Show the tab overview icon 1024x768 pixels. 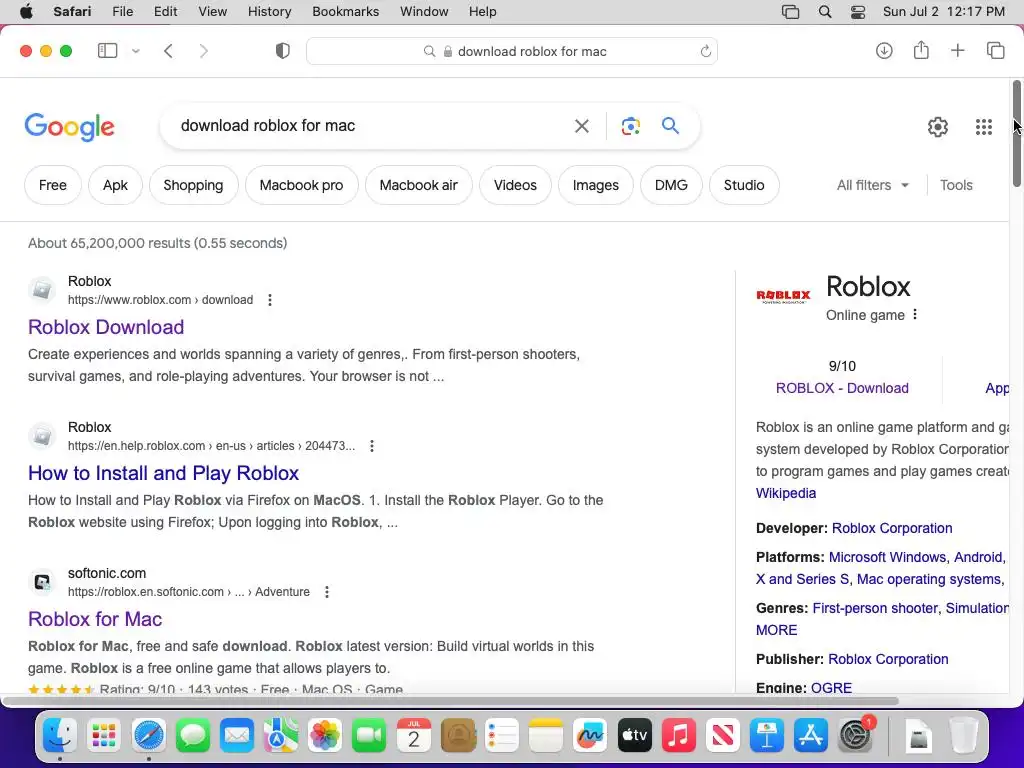(995, 50)
